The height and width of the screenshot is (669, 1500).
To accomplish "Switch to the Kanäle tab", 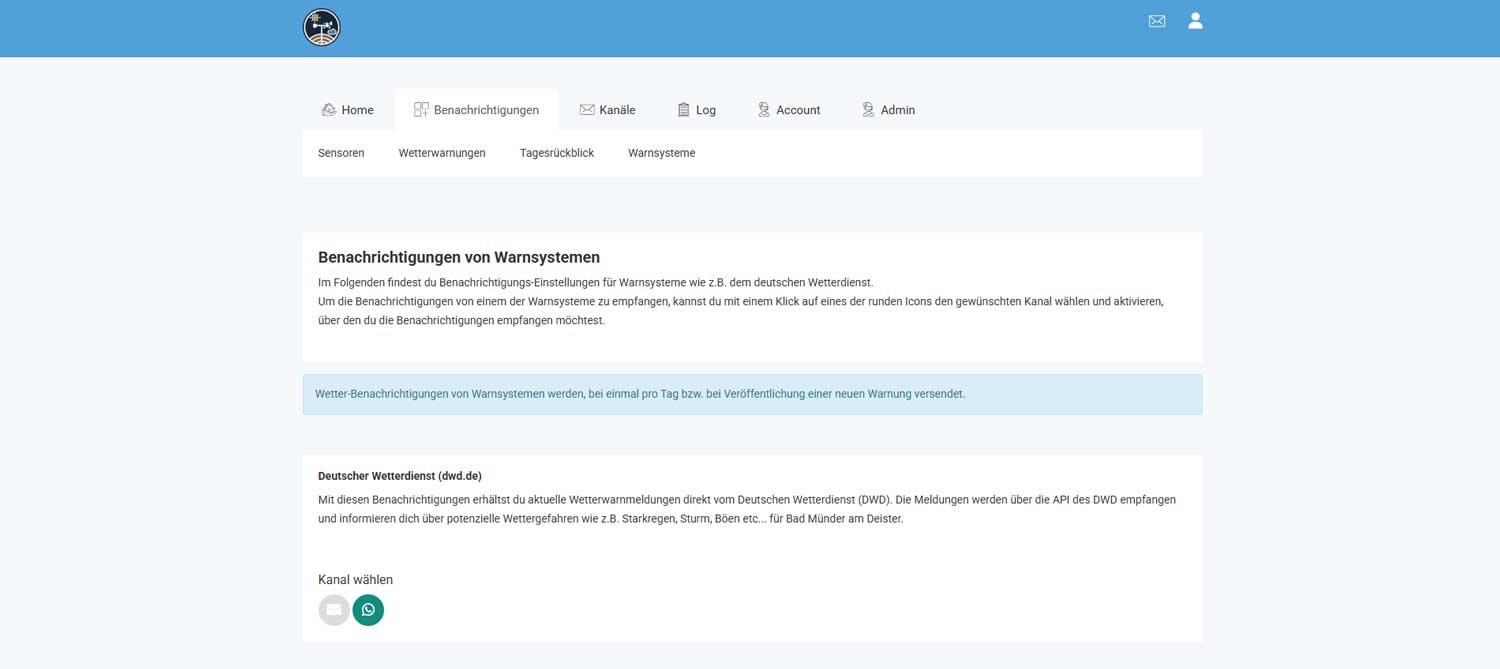I will point(607,110).
